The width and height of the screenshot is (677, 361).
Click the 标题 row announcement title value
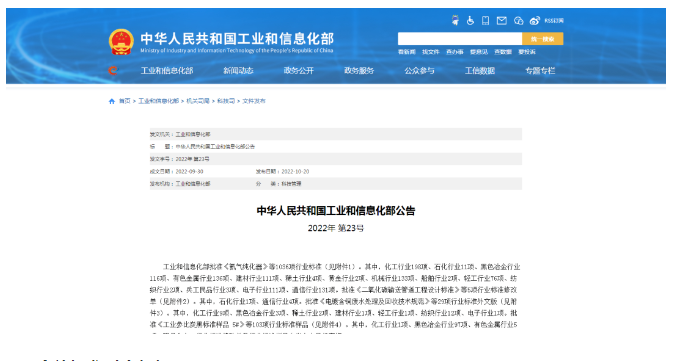[x=215, y=147]
